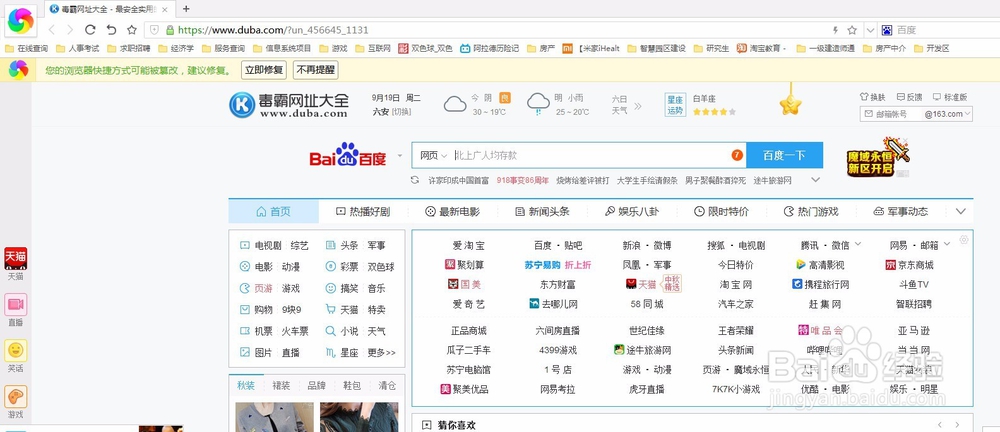This screenshot has width=1000, height=432.
Task: Click the 更多>> link
Action: 381,352
